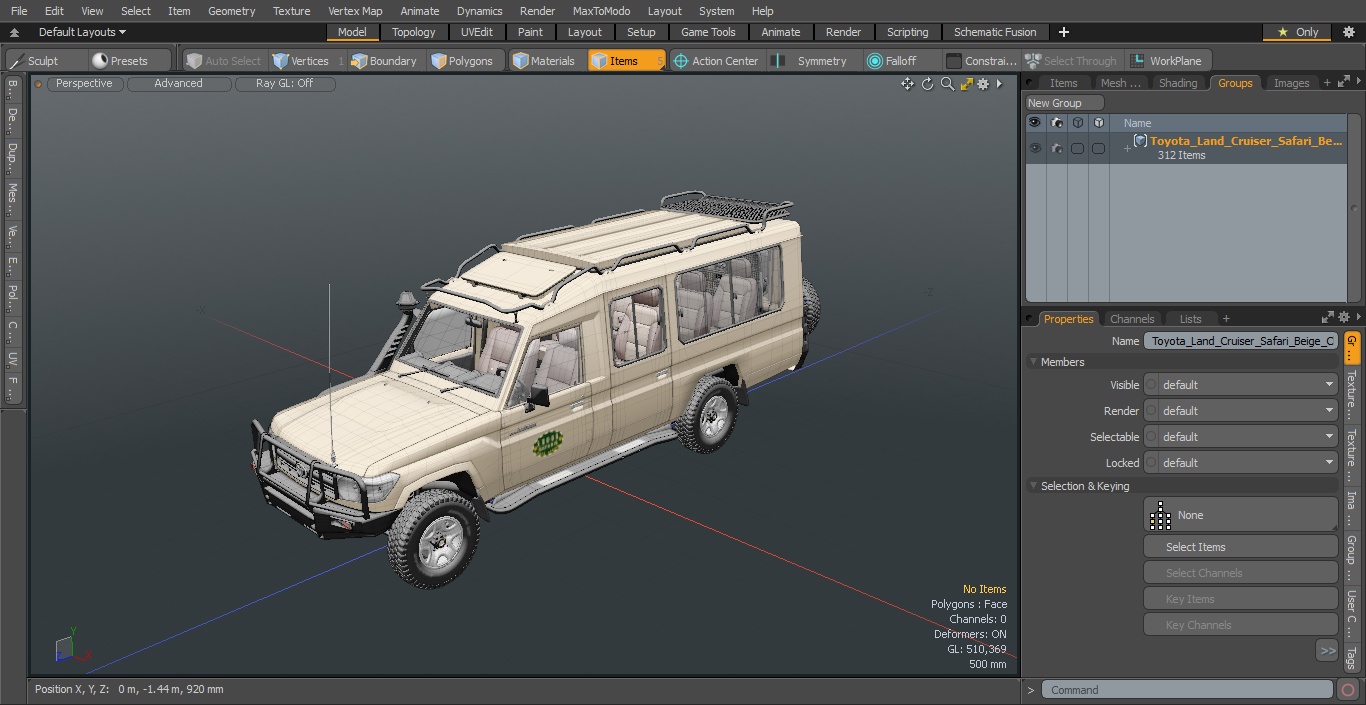The height and width of the screenshot is (705, 1366).
Task: Click the Command input field
Action: tap(1187, 690)
